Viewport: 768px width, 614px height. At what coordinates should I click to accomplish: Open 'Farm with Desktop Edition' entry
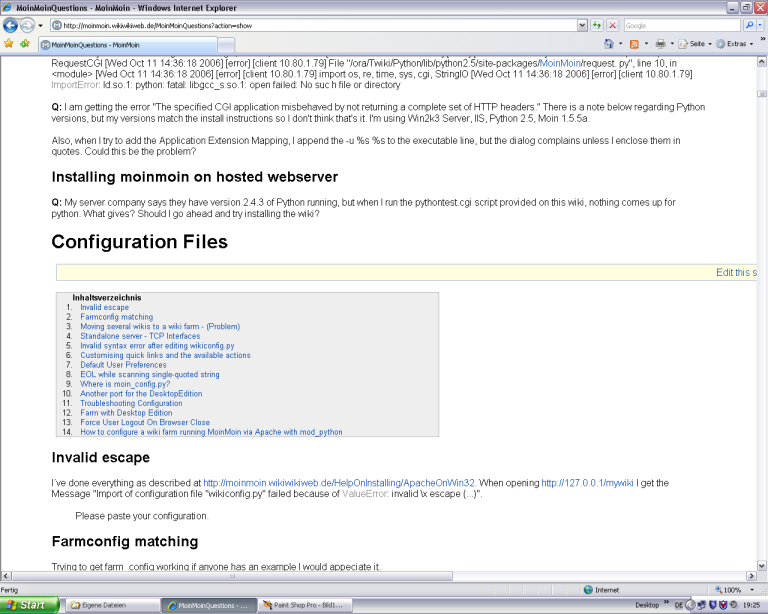[x=126, y=413]
